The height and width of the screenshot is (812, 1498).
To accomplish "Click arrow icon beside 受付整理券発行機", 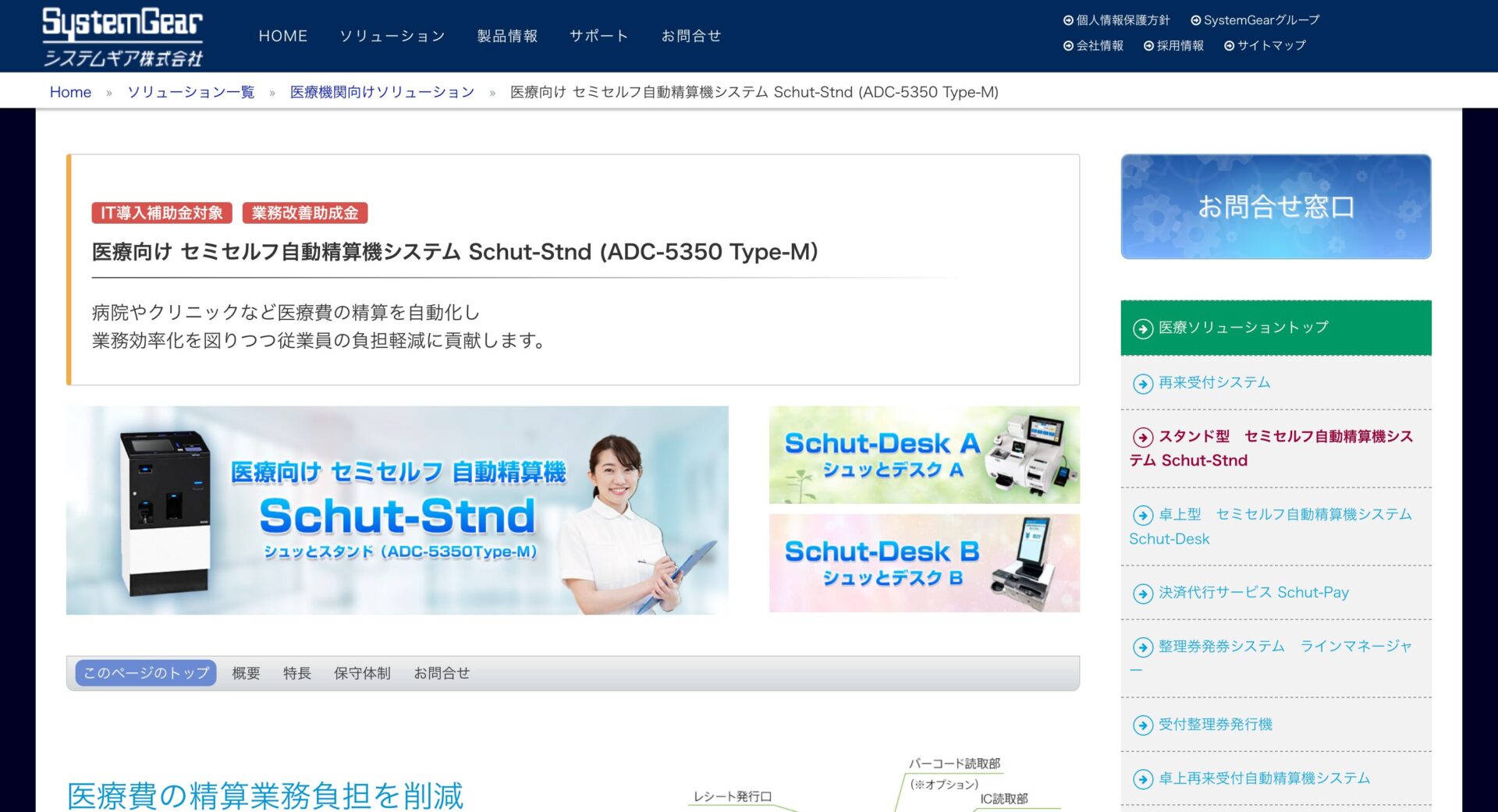I will click(1143, 725).
